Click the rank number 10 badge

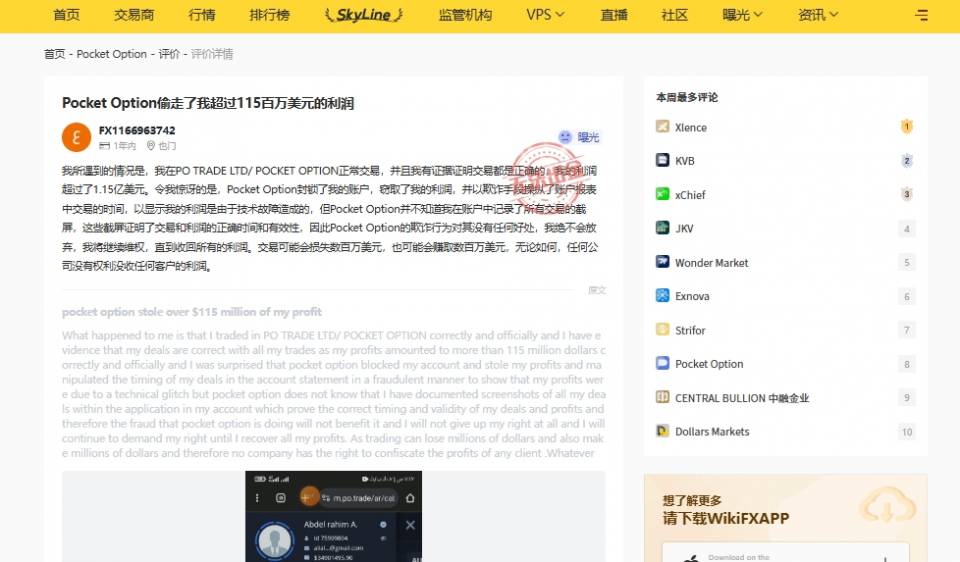pos(907,432)
